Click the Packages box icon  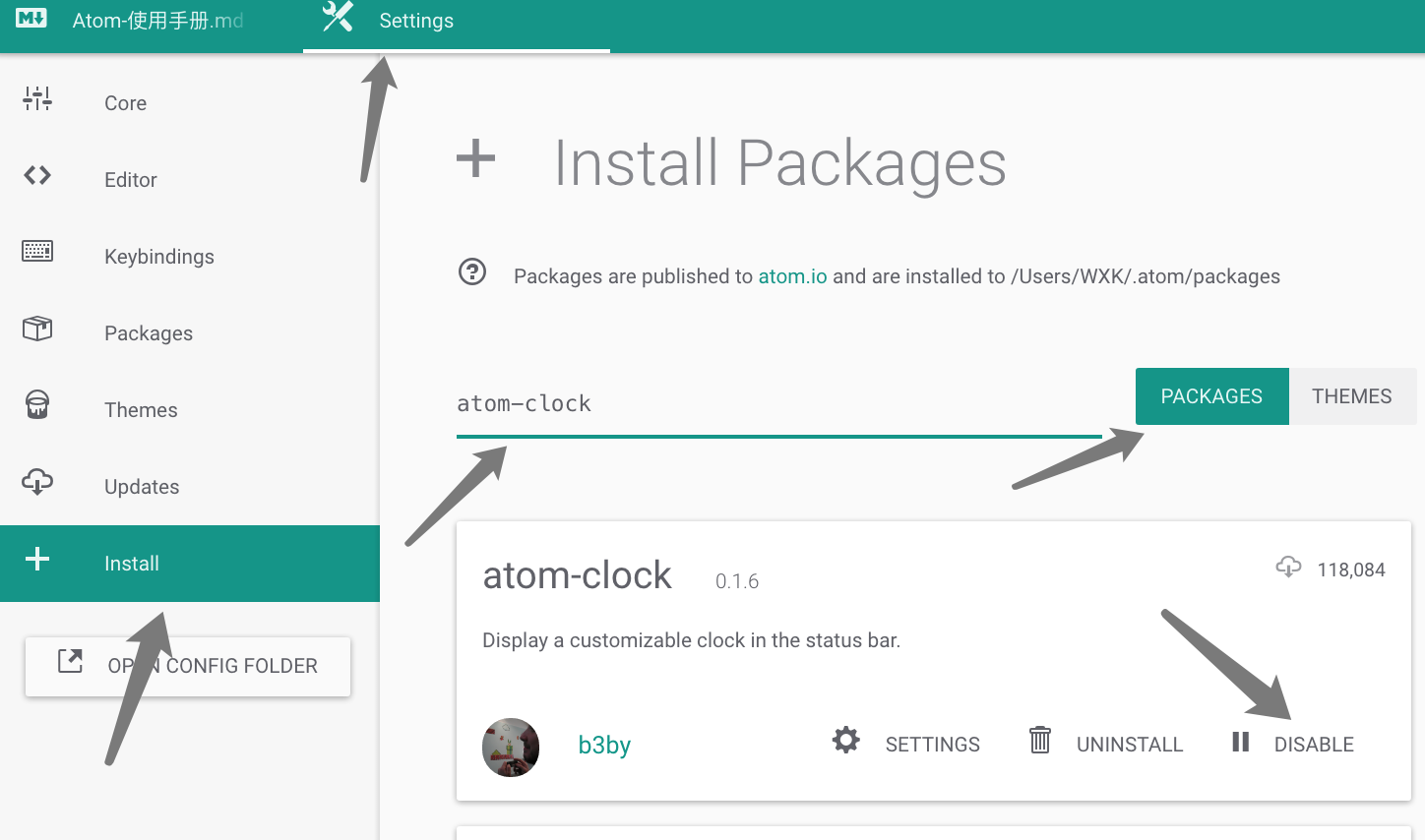(37, 329)
